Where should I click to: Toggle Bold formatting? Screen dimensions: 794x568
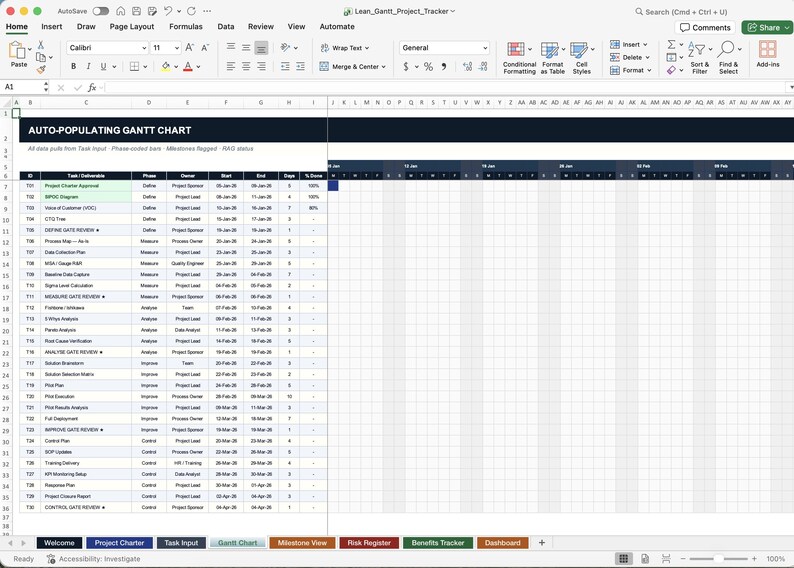coord(73,66)
